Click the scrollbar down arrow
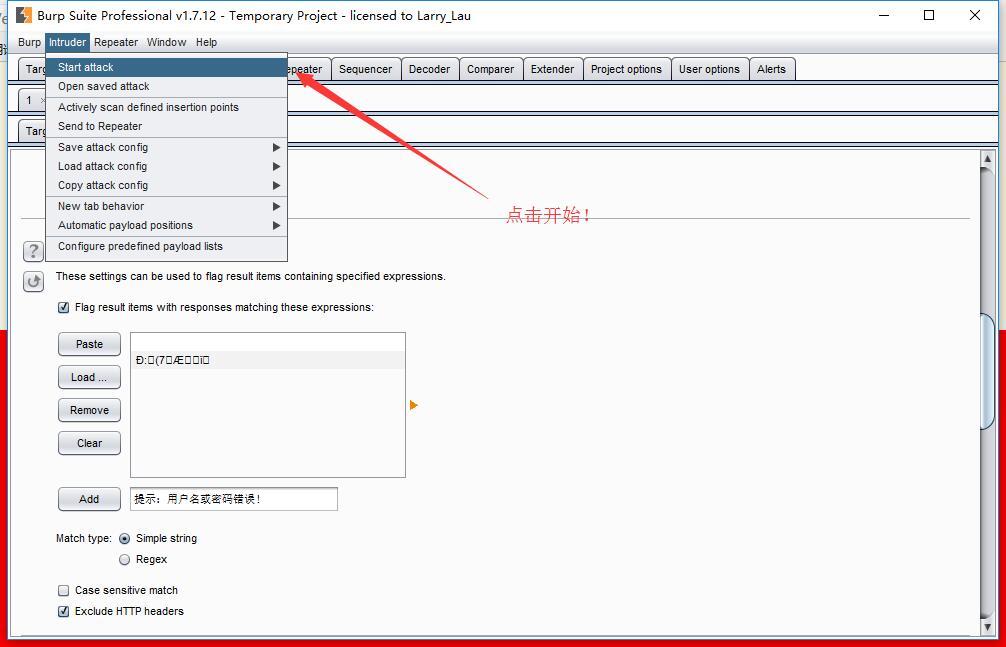The image size is (1006, 647). (x=987, y=626)
